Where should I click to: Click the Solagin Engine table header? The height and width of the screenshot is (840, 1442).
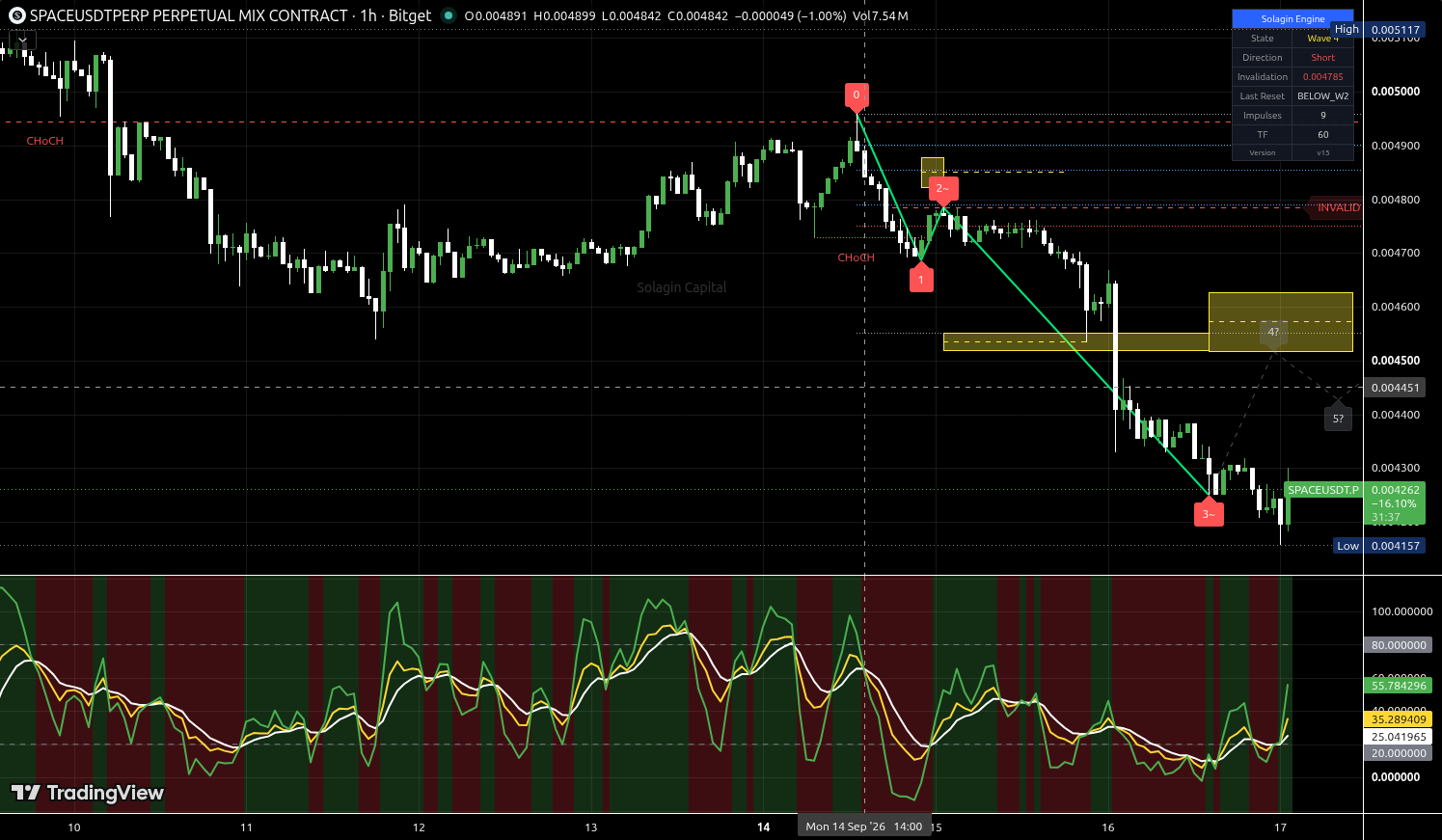click(x=1292, y=19)
